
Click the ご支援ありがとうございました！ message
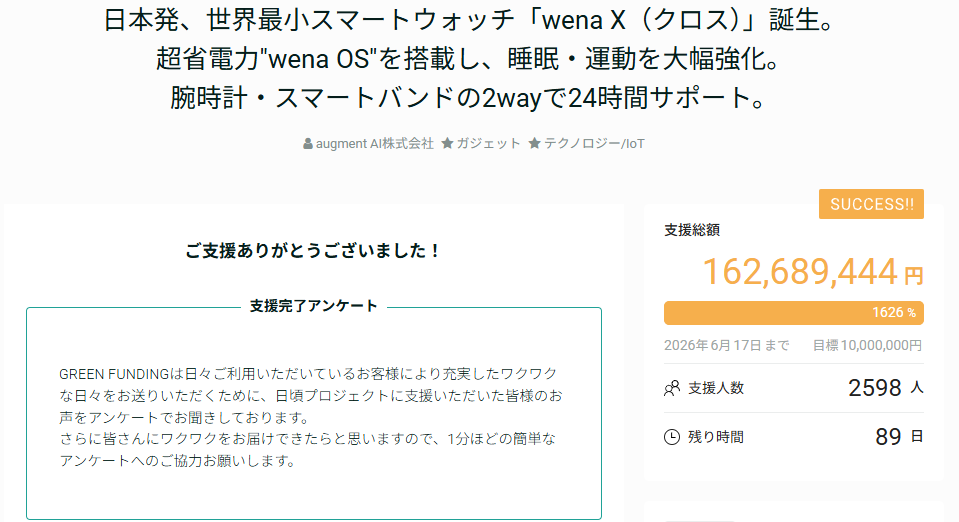[314, 251]
